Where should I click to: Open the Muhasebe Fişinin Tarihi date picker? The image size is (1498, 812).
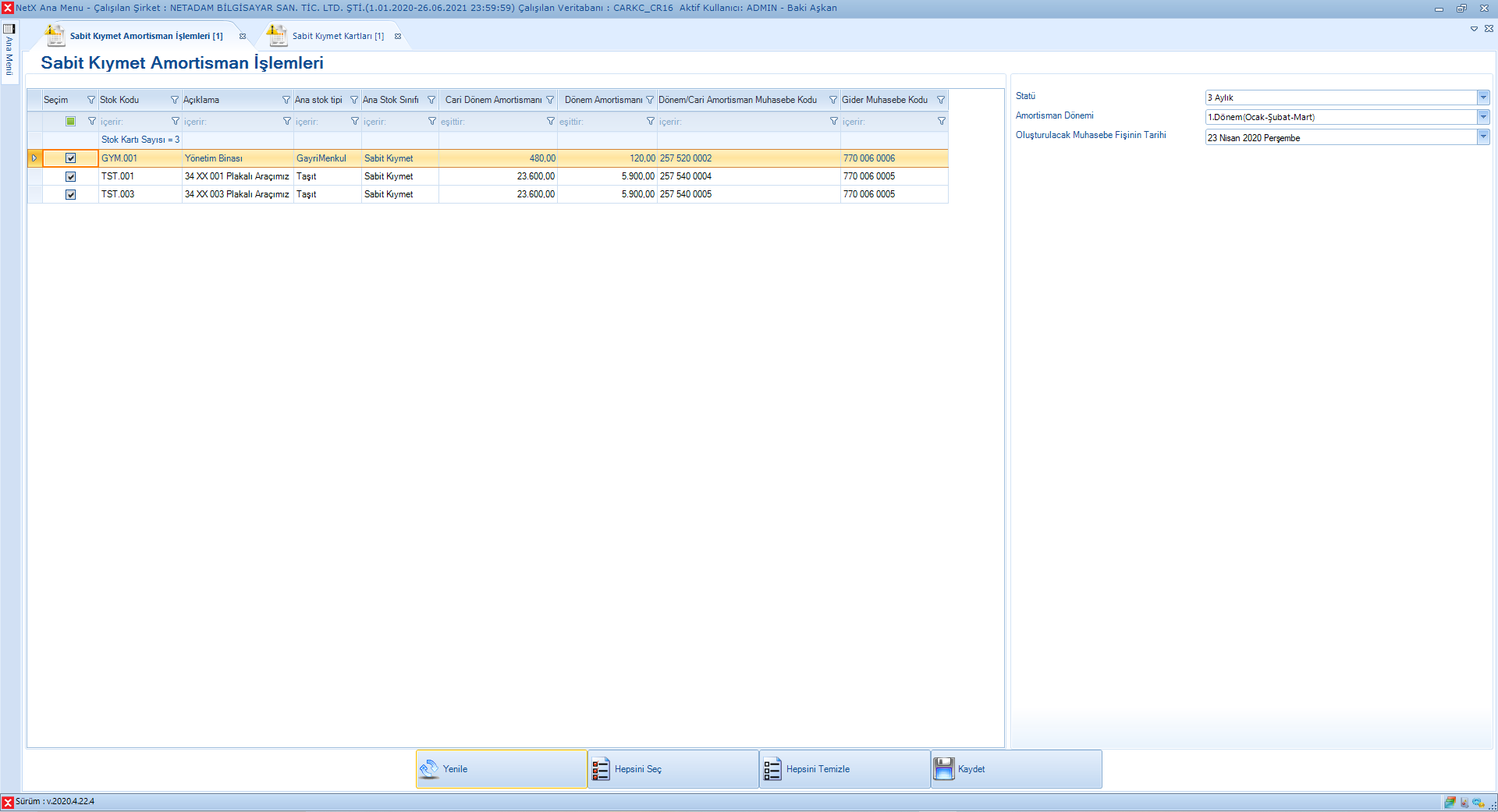coord(1483,137)
